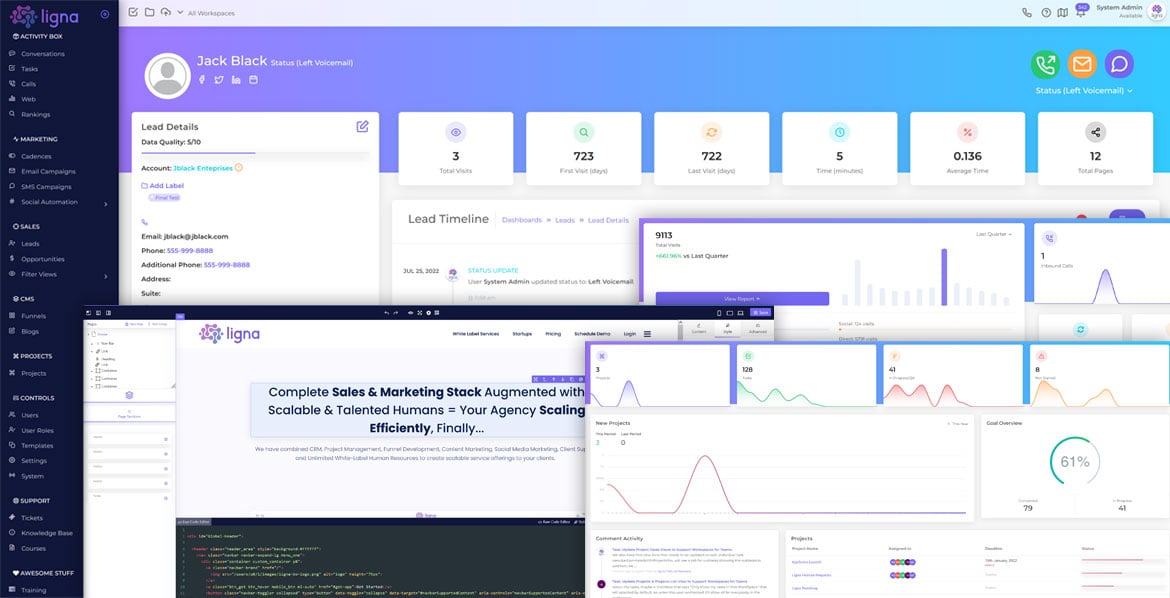This screenshot has height=598, width=1170.
Task: Open the tasks checklist icon in the top bar
Action: click(133, 12)
